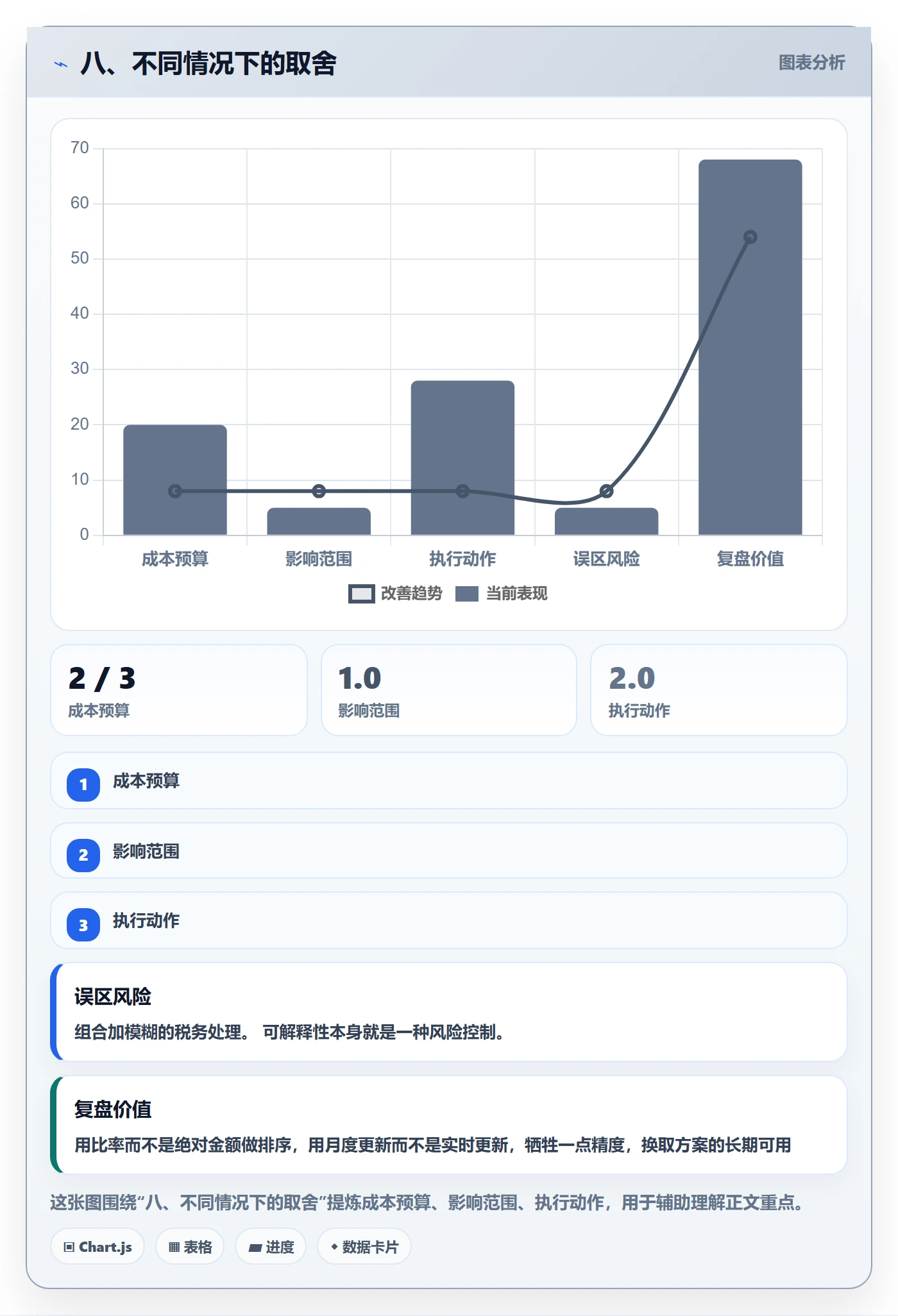Select the 进度 tag
Screen dimensions: 898x1316
click(x=271, y=1247)
